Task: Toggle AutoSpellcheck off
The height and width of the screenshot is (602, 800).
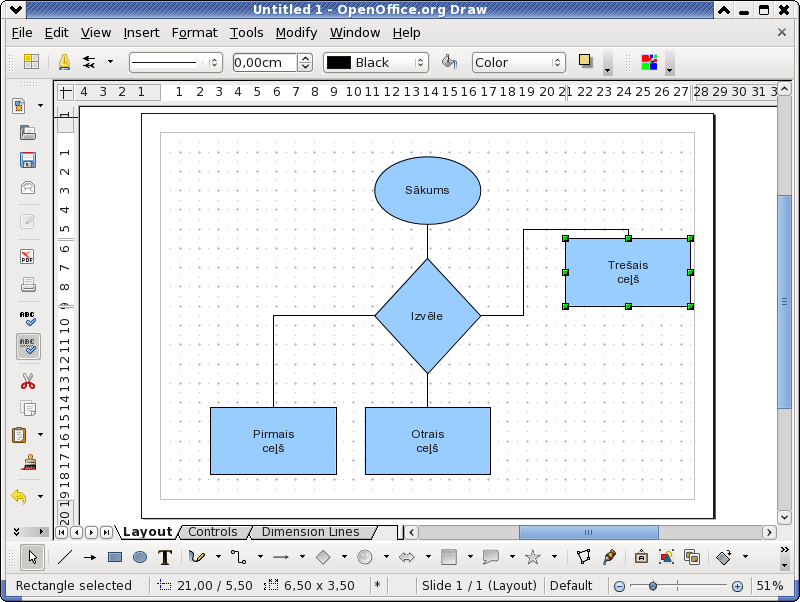Action: 28,346
